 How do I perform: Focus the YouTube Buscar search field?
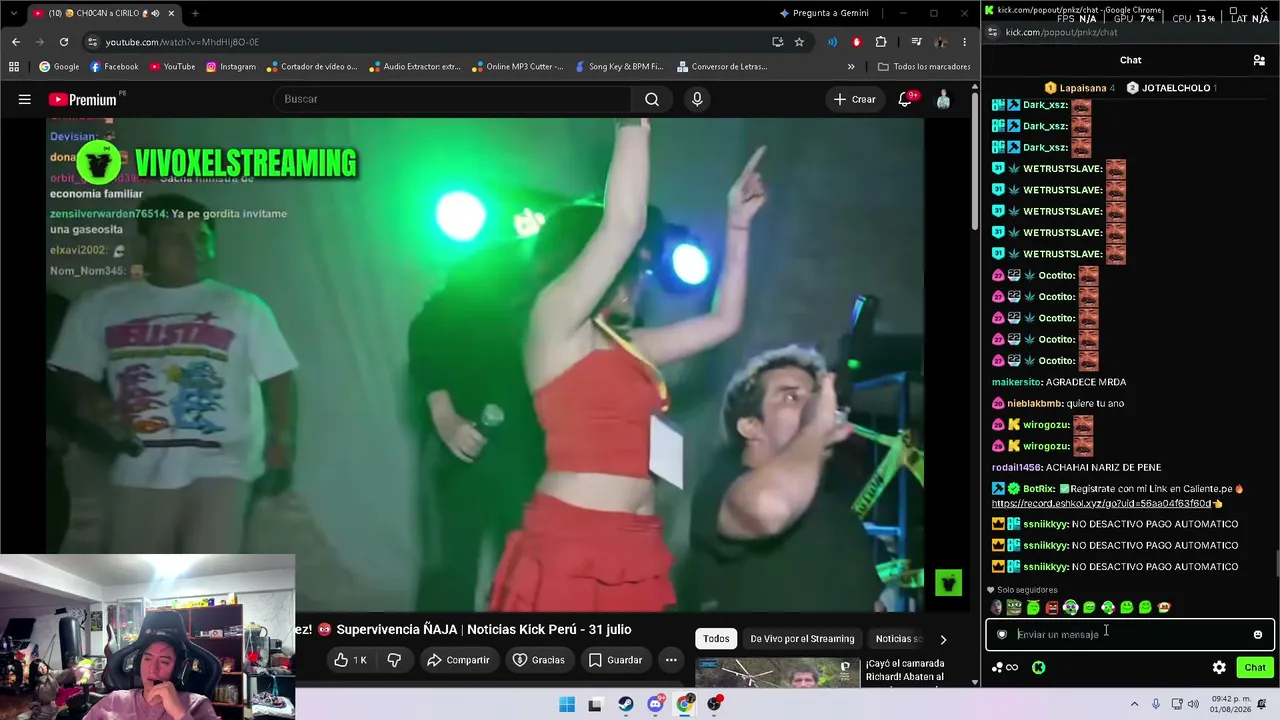click(452, 99)
